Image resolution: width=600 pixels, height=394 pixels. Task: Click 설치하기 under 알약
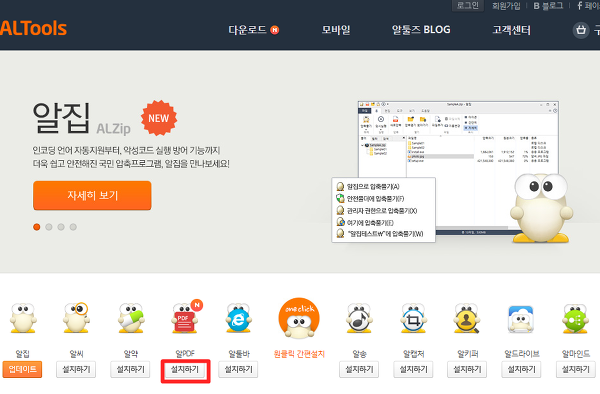[x=130, y=370]
